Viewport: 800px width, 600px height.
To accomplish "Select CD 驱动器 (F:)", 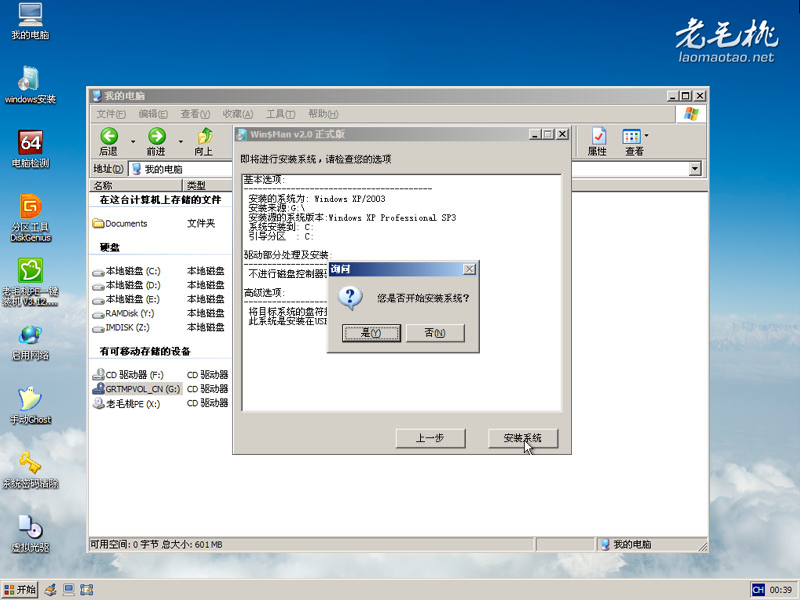I will (128, 375).
